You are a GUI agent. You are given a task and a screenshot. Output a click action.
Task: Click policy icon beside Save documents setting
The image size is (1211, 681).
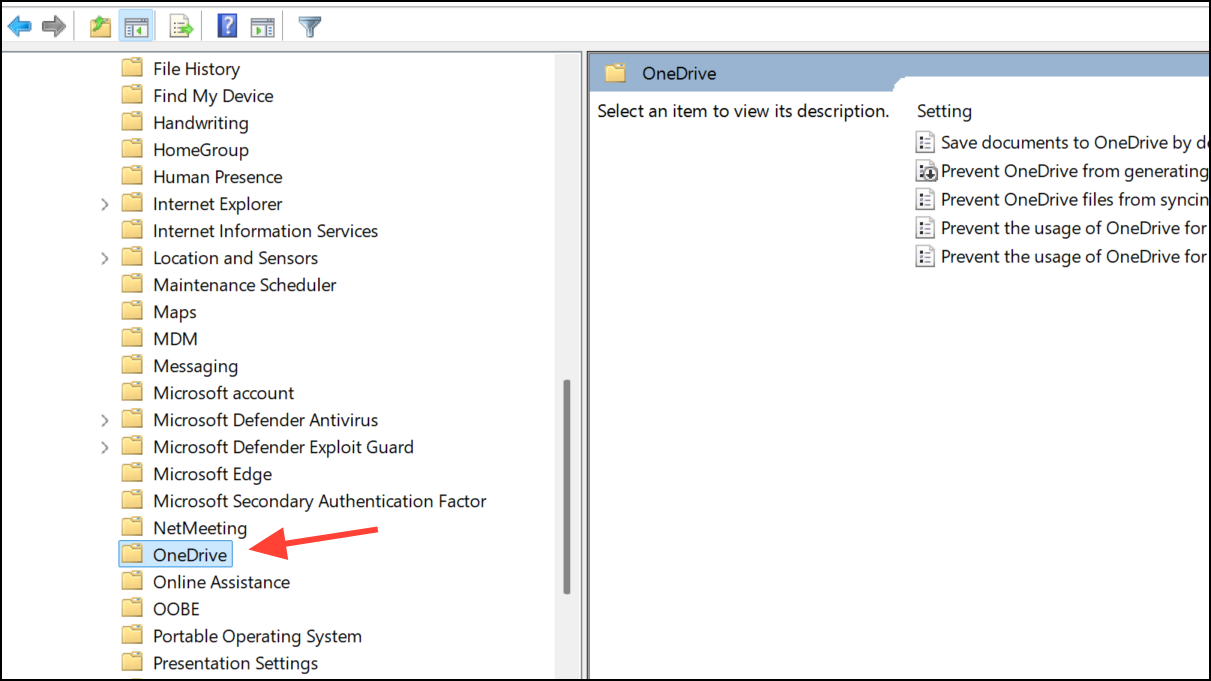pos(926,142)
